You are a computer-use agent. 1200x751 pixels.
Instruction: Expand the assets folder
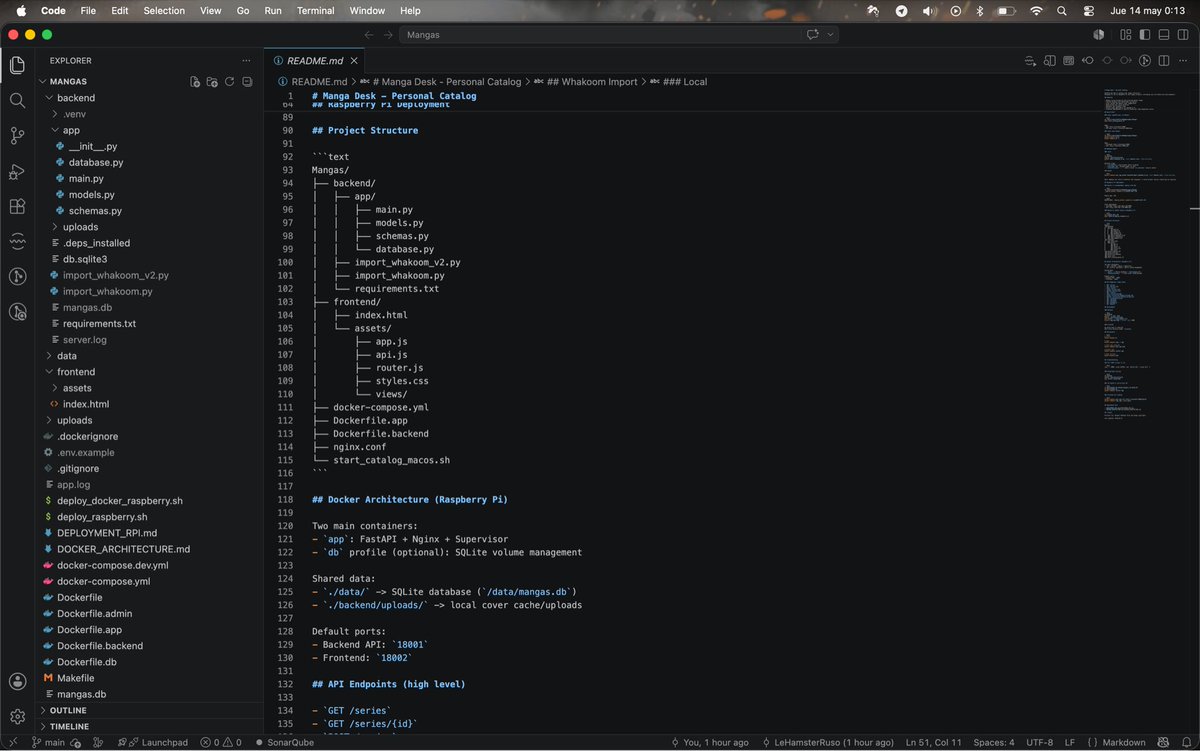148,388
